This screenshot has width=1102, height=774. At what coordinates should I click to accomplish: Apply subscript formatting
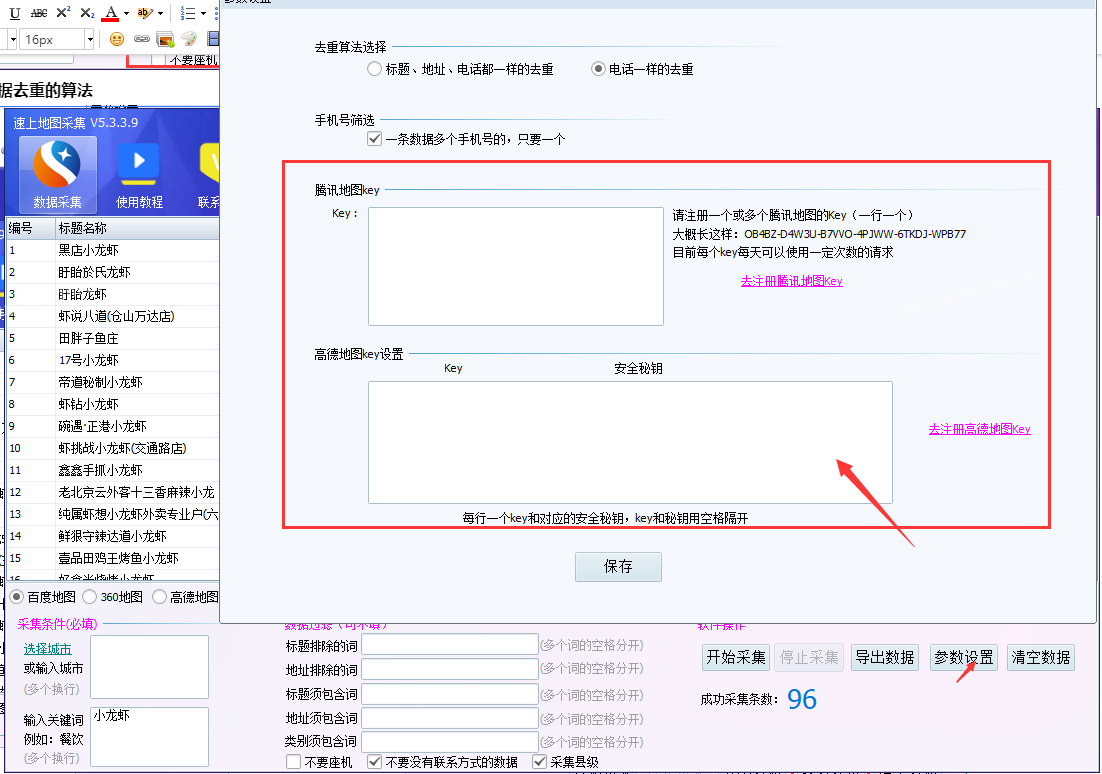tap(87, 13)
